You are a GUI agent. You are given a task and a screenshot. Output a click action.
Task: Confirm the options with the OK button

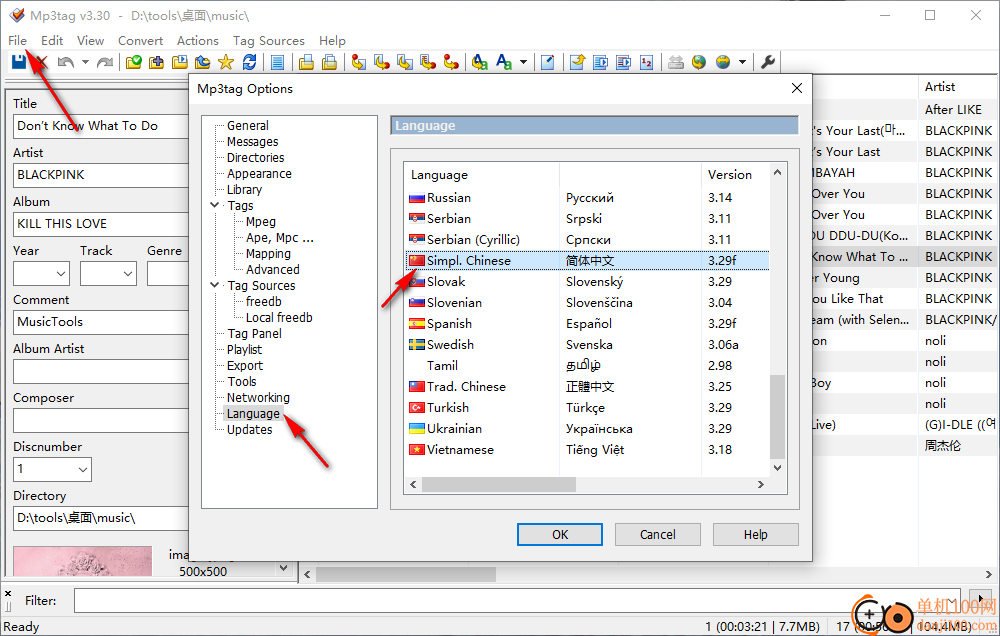560,535
